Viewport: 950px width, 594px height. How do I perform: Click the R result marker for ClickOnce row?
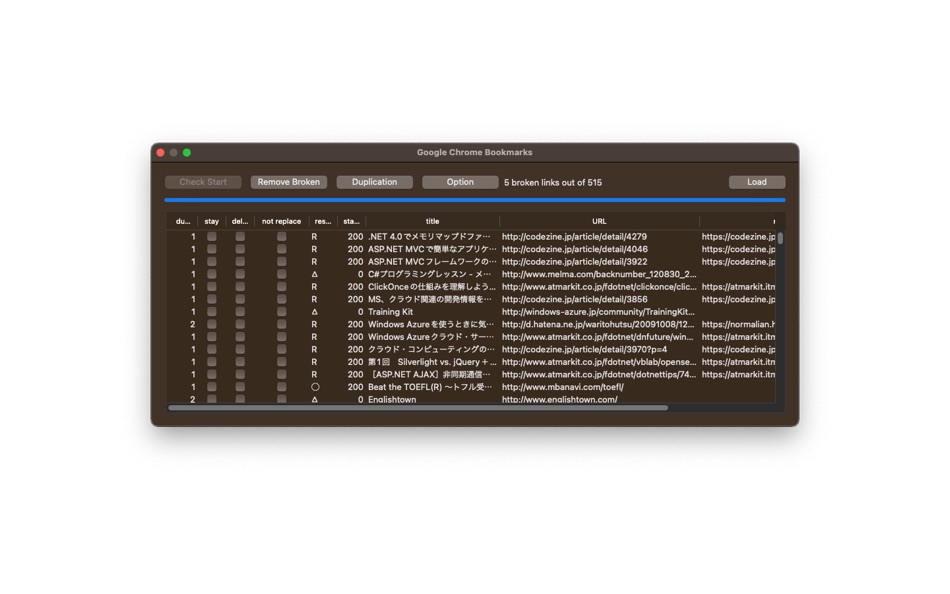[314, 287]
